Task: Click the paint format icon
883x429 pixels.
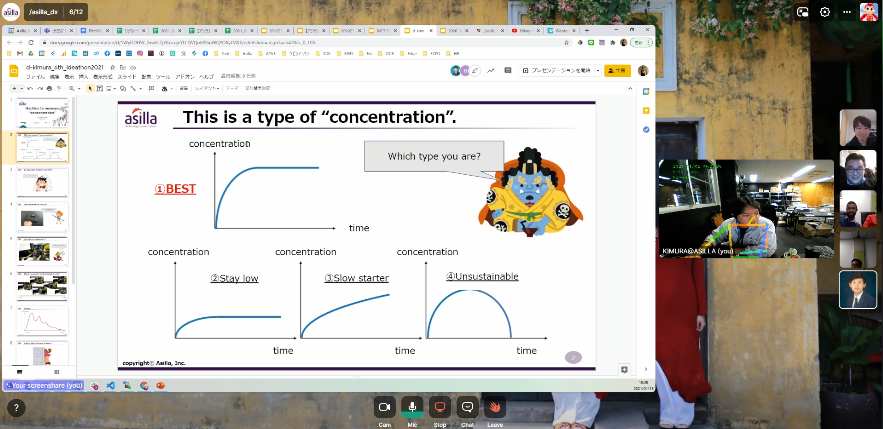Action: [59, 88]
